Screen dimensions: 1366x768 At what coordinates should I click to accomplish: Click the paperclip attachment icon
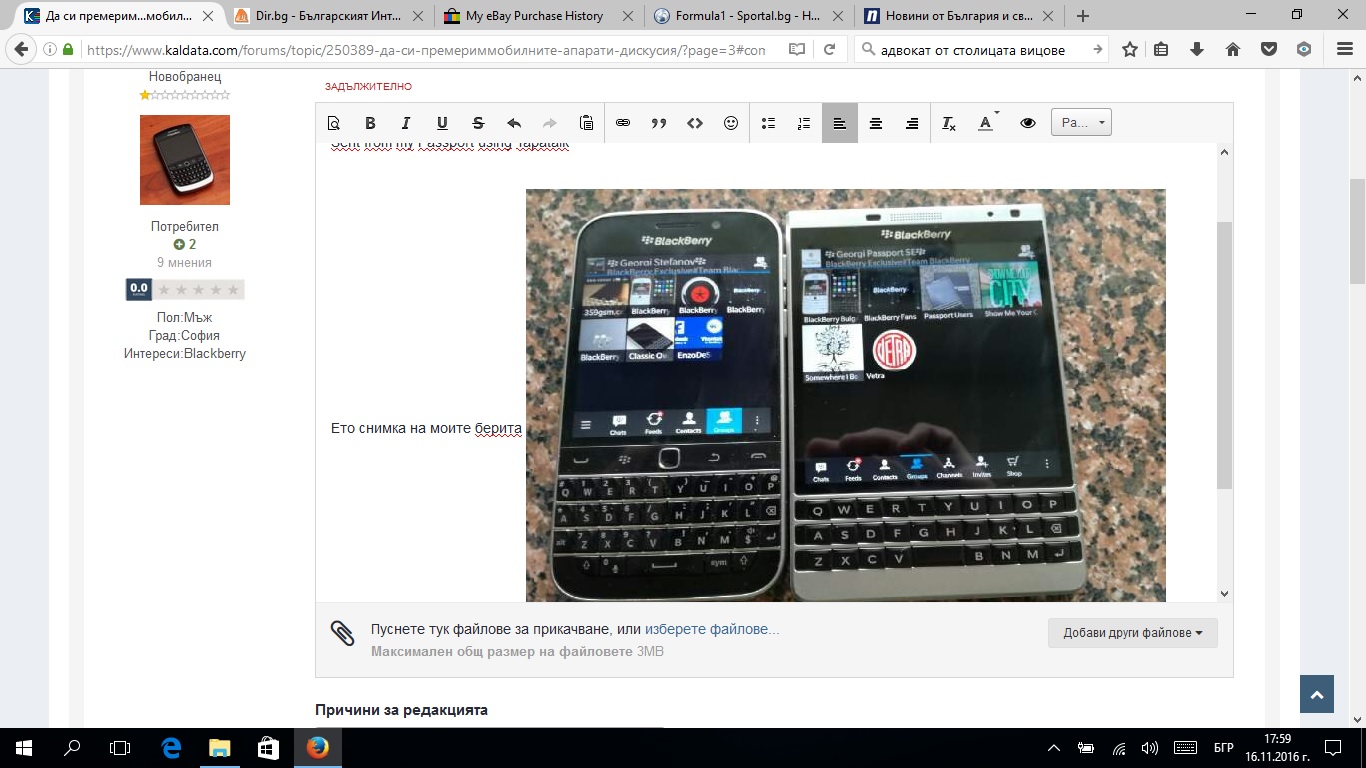pos(343,633)
